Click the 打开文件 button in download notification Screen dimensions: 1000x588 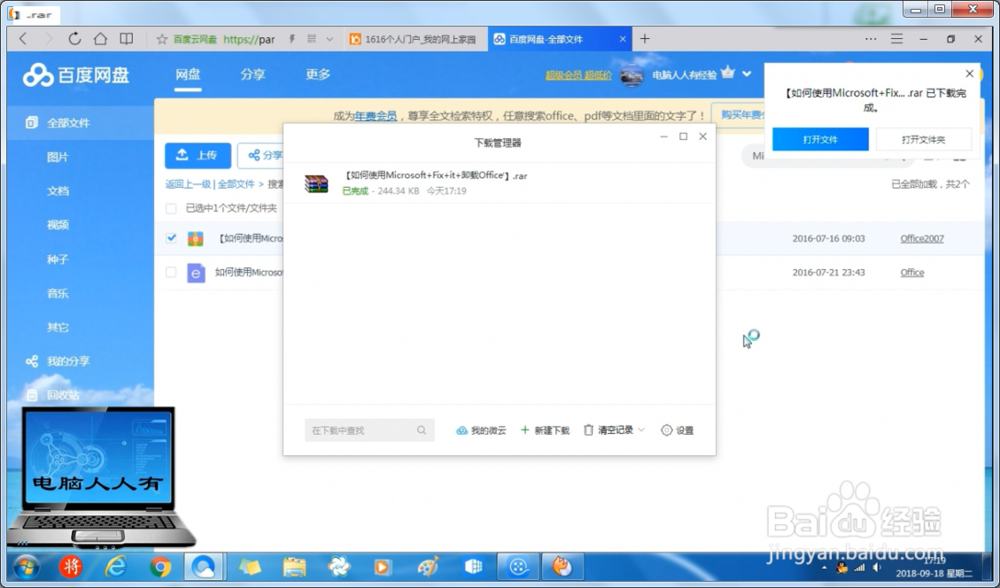click(820, 139)
